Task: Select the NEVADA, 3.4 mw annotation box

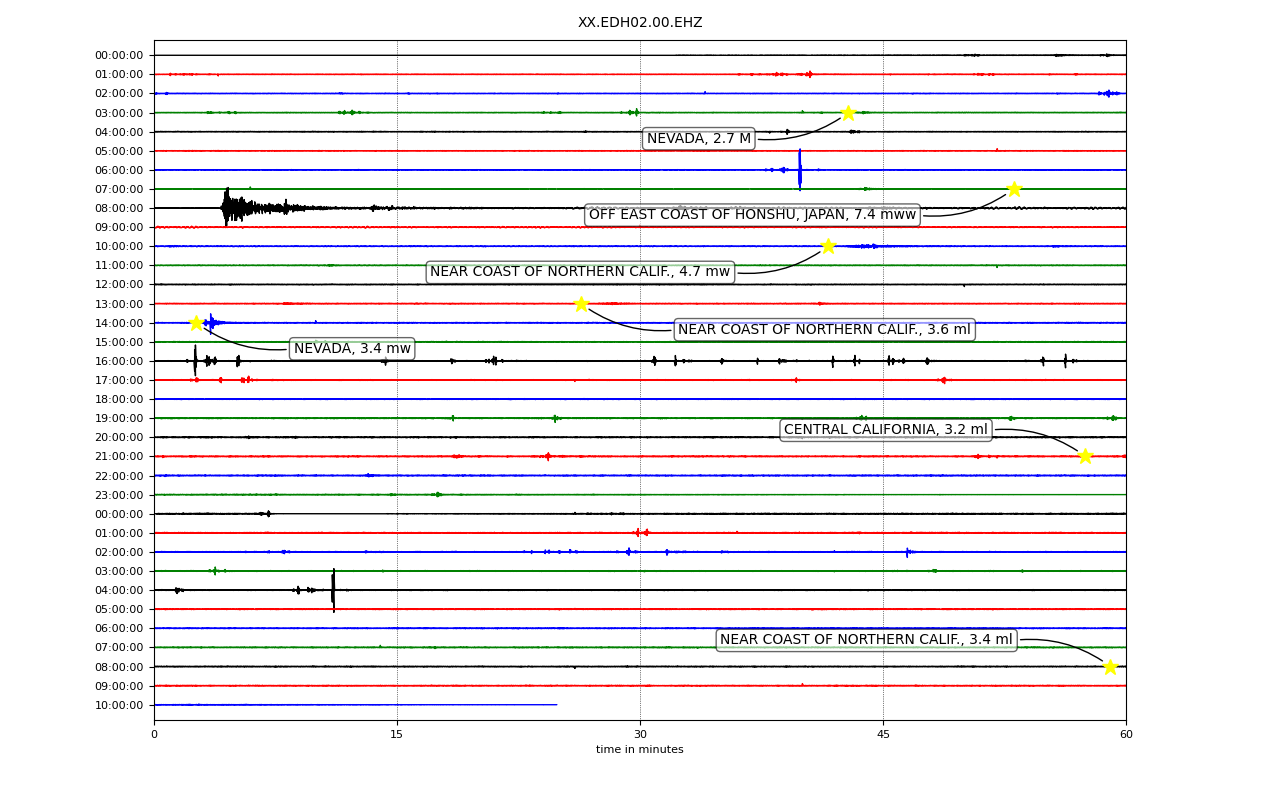Action: pyautogui.click(x=352, y=349)
